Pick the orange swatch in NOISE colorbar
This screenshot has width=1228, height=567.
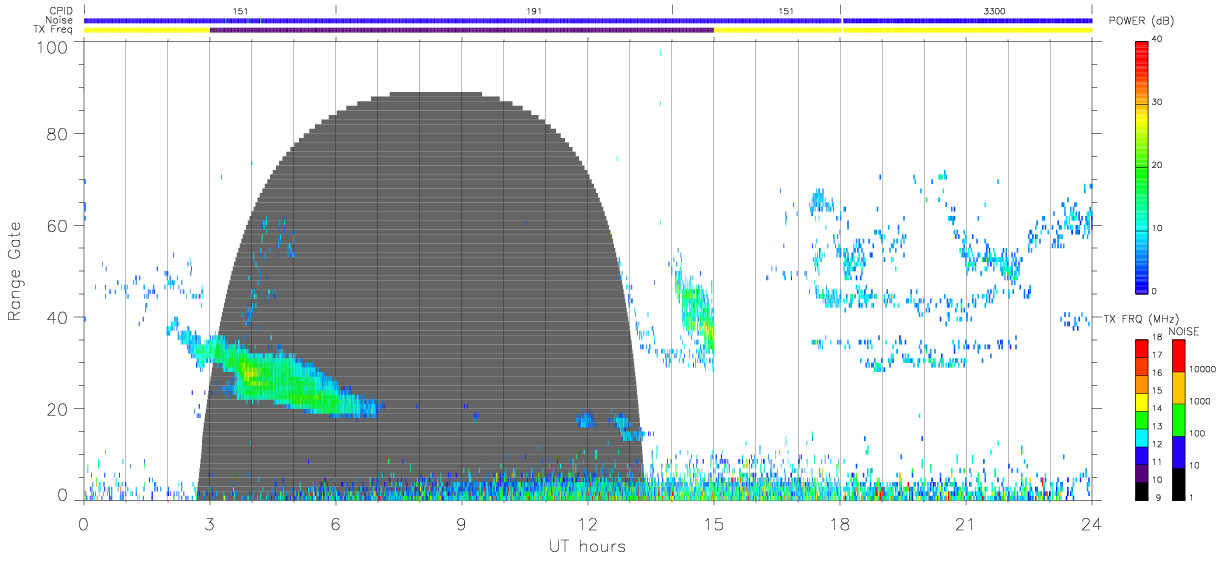pyautogui.click(x=1179, y=387)
